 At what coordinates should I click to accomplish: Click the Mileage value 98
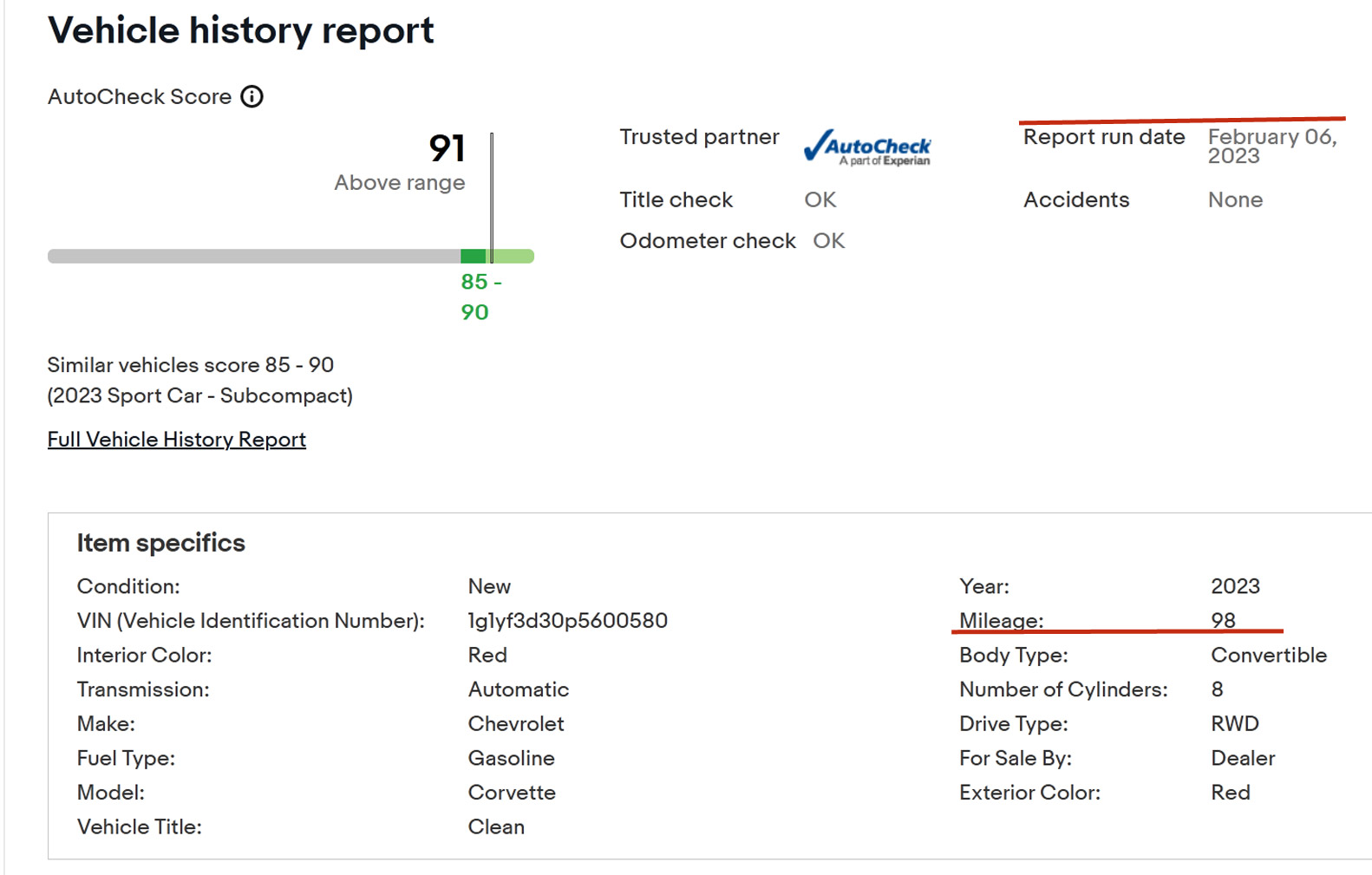click(x=1223, y=620)
